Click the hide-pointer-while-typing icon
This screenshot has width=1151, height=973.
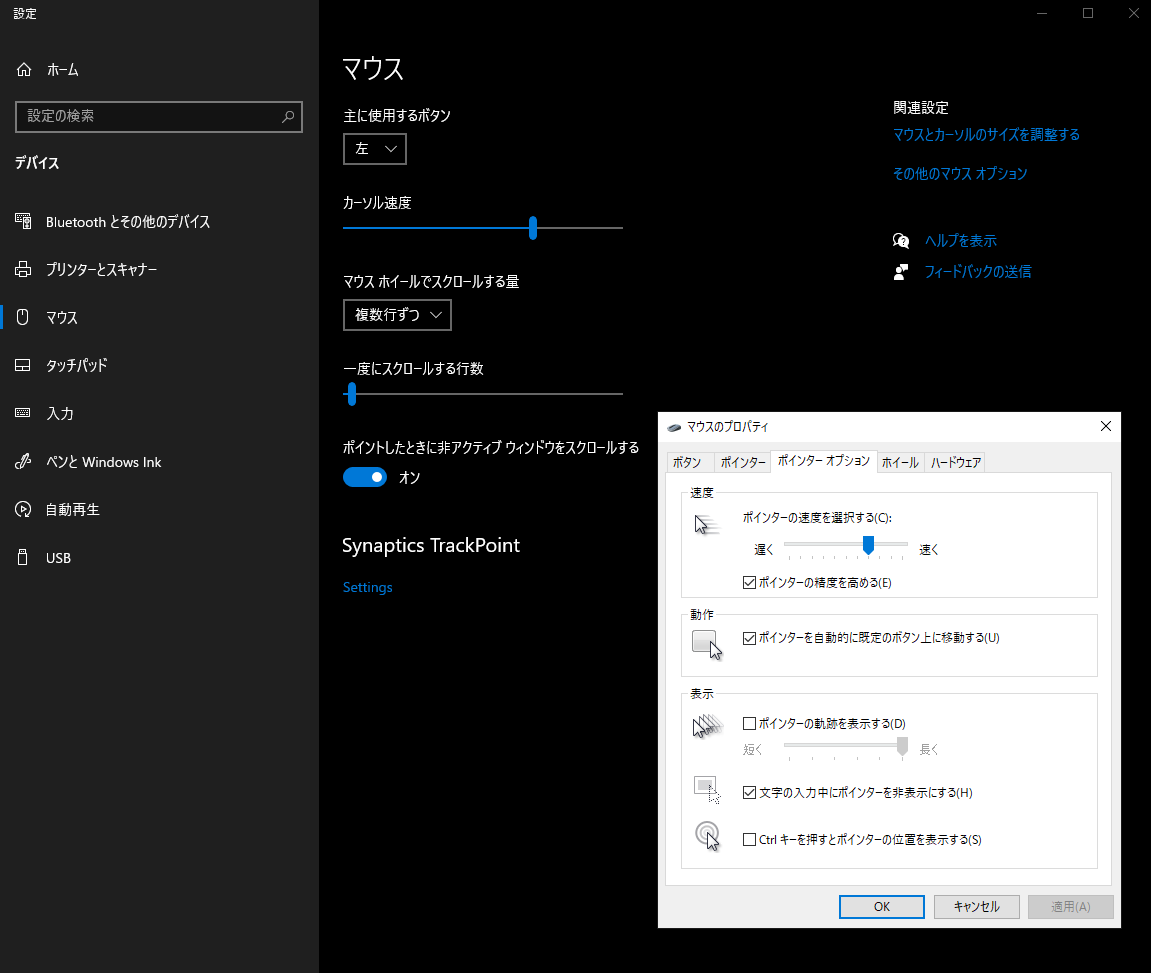[x=707, y=790]
